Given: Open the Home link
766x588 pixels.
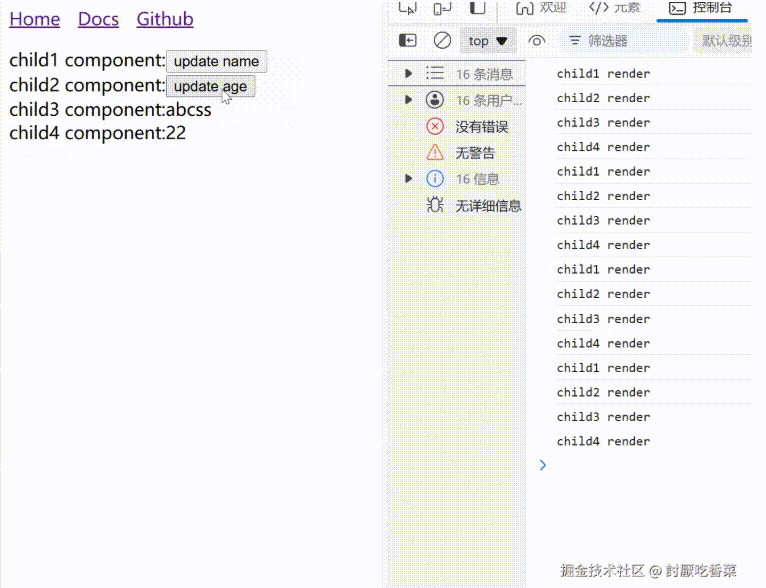Looking at the screenshot, I should tap(35, 19).
